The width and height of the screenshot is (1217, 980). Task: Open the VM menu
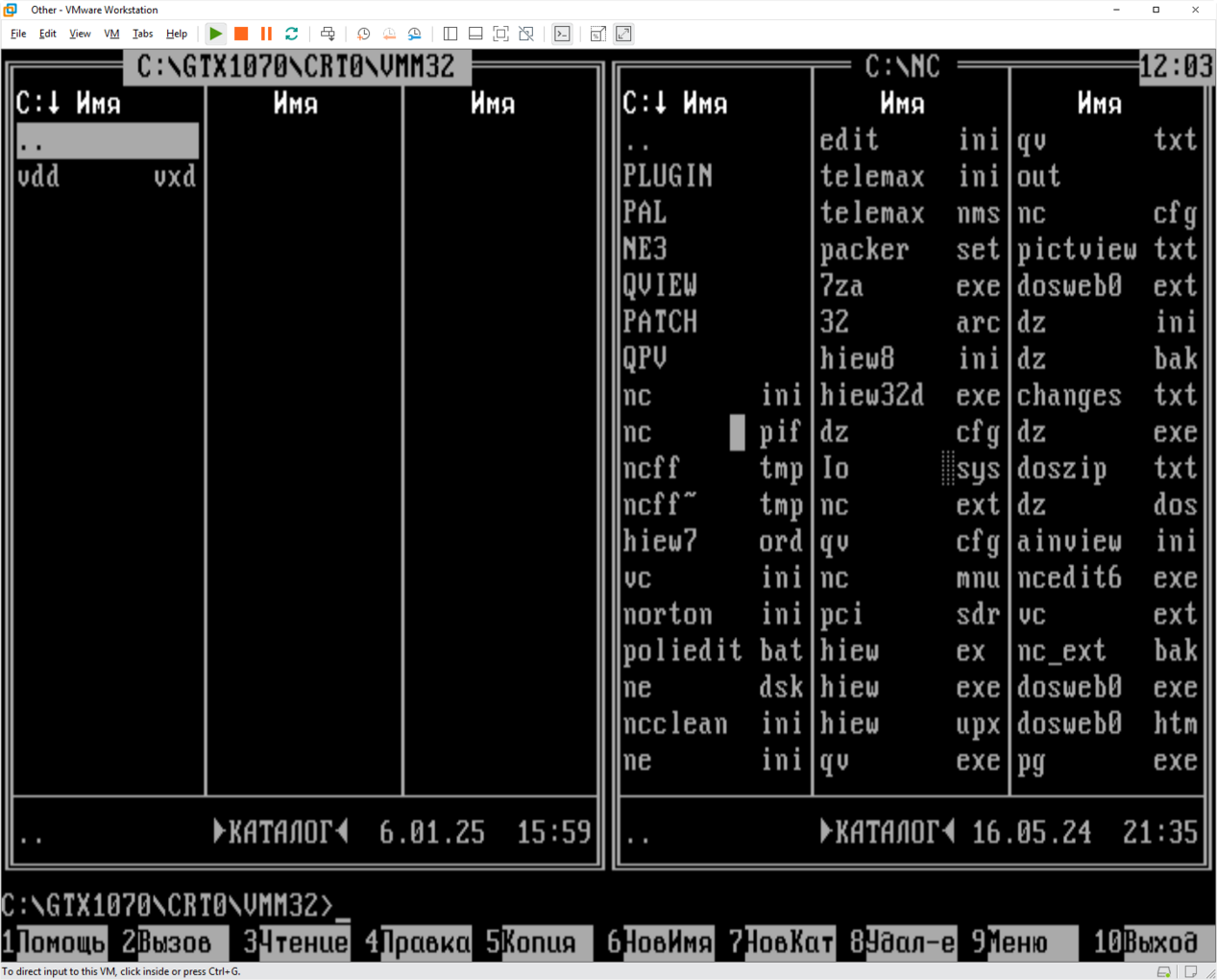111,34
